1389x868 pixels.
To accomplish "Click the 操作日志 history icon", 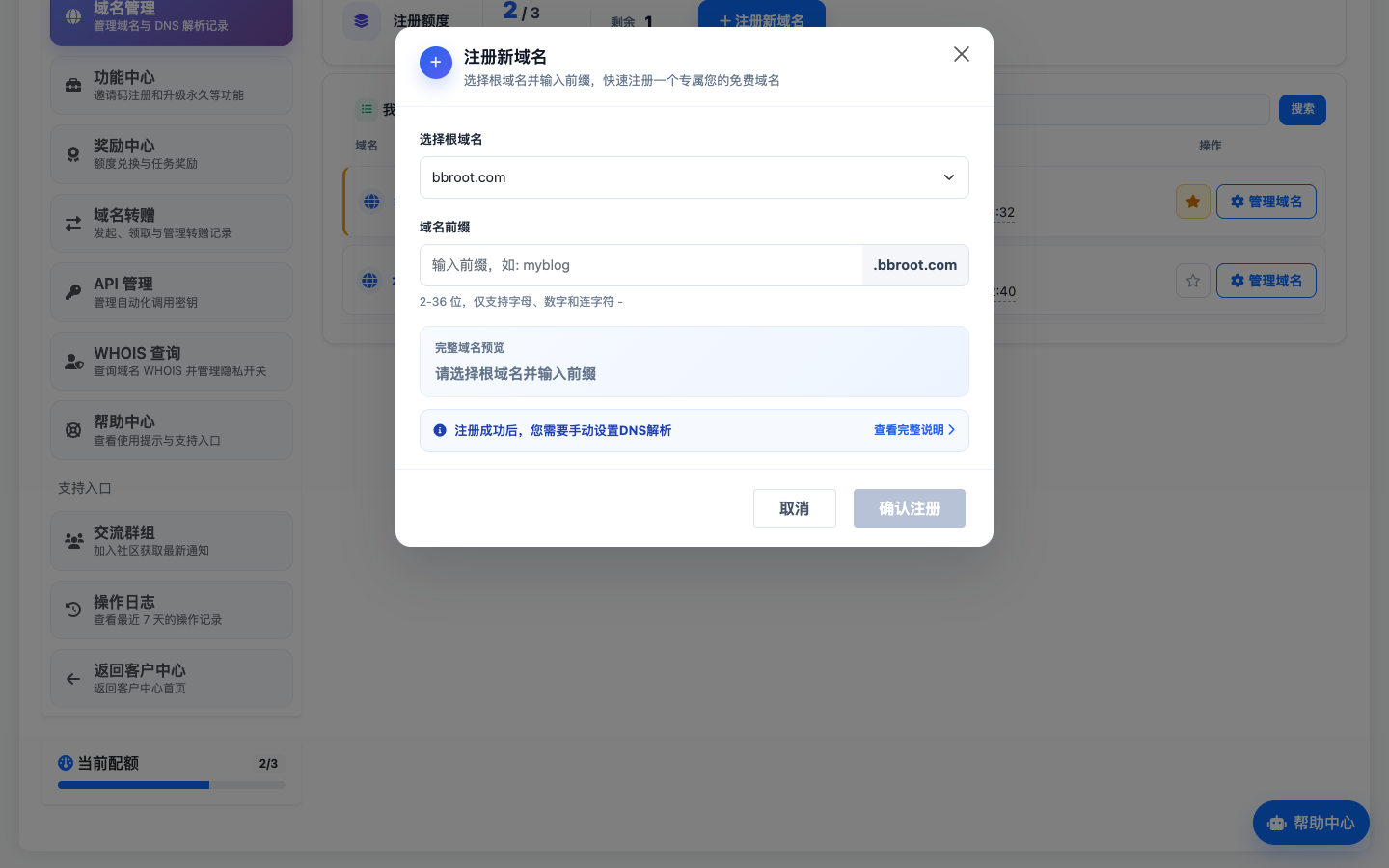I will [73, 610].
